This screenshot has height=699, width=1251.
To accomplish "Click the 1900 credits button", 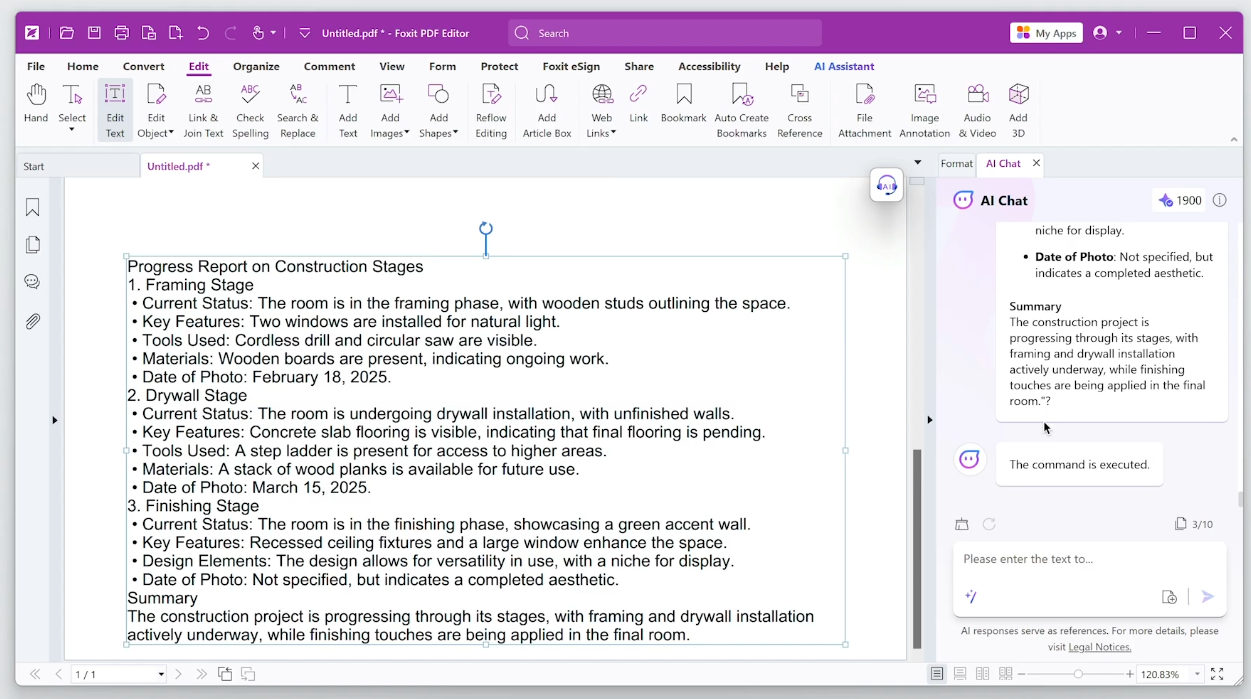I will click(x=1179, y=200).
